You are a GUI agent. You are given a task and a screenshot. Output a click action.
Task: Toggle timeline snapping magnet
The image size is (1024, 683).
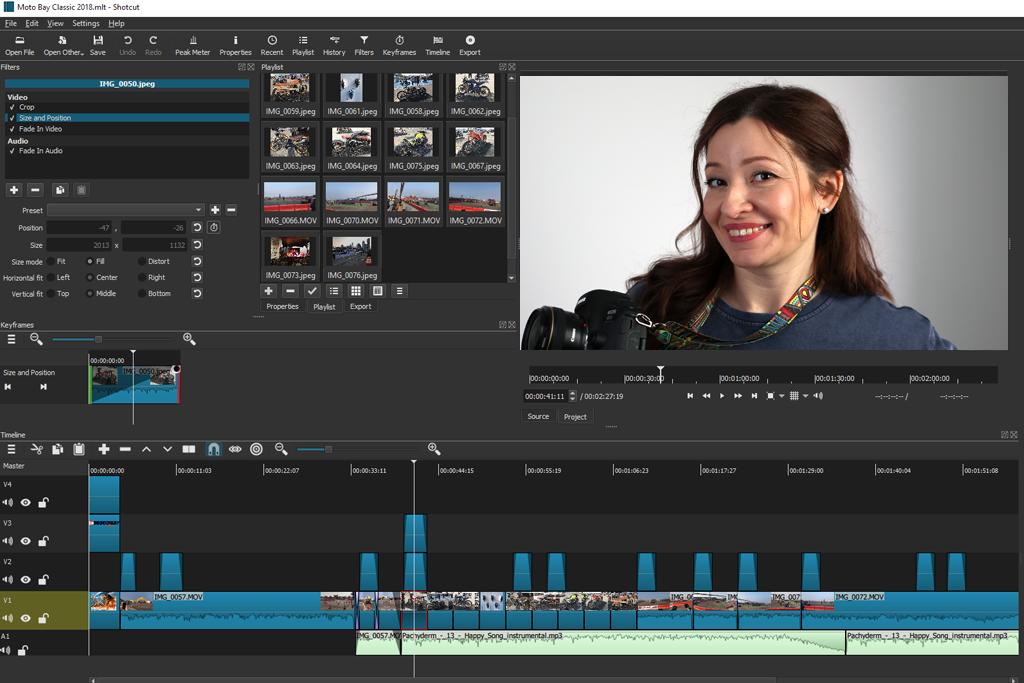click(x=214, y=449)
